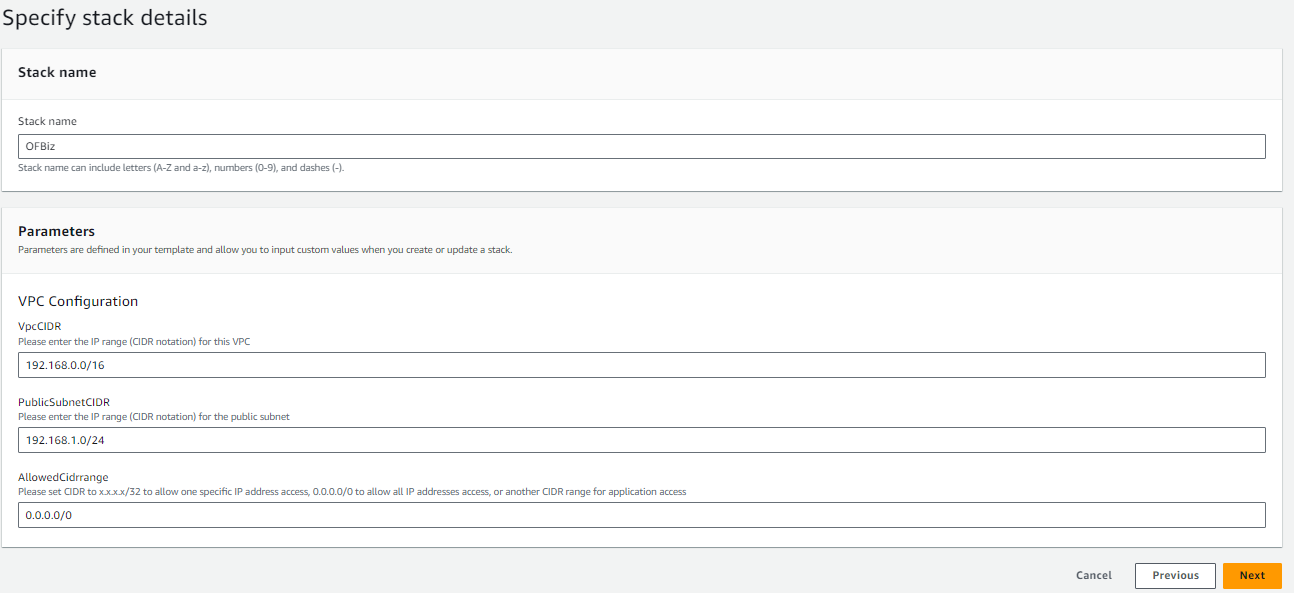
Task: Click the 'VpcCIDR' label text
Action: (40, 327)
